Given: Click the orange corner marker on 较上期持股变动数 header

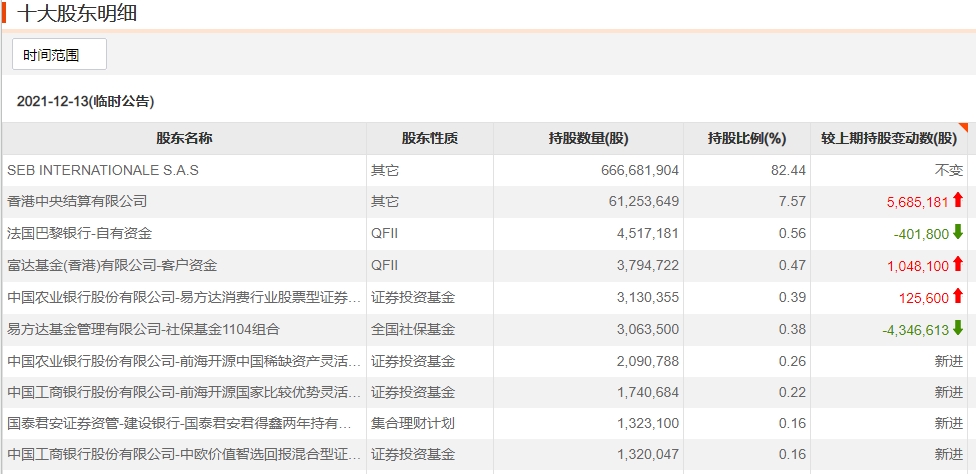Looking at the screenshot, I should [x=964, y=128].
